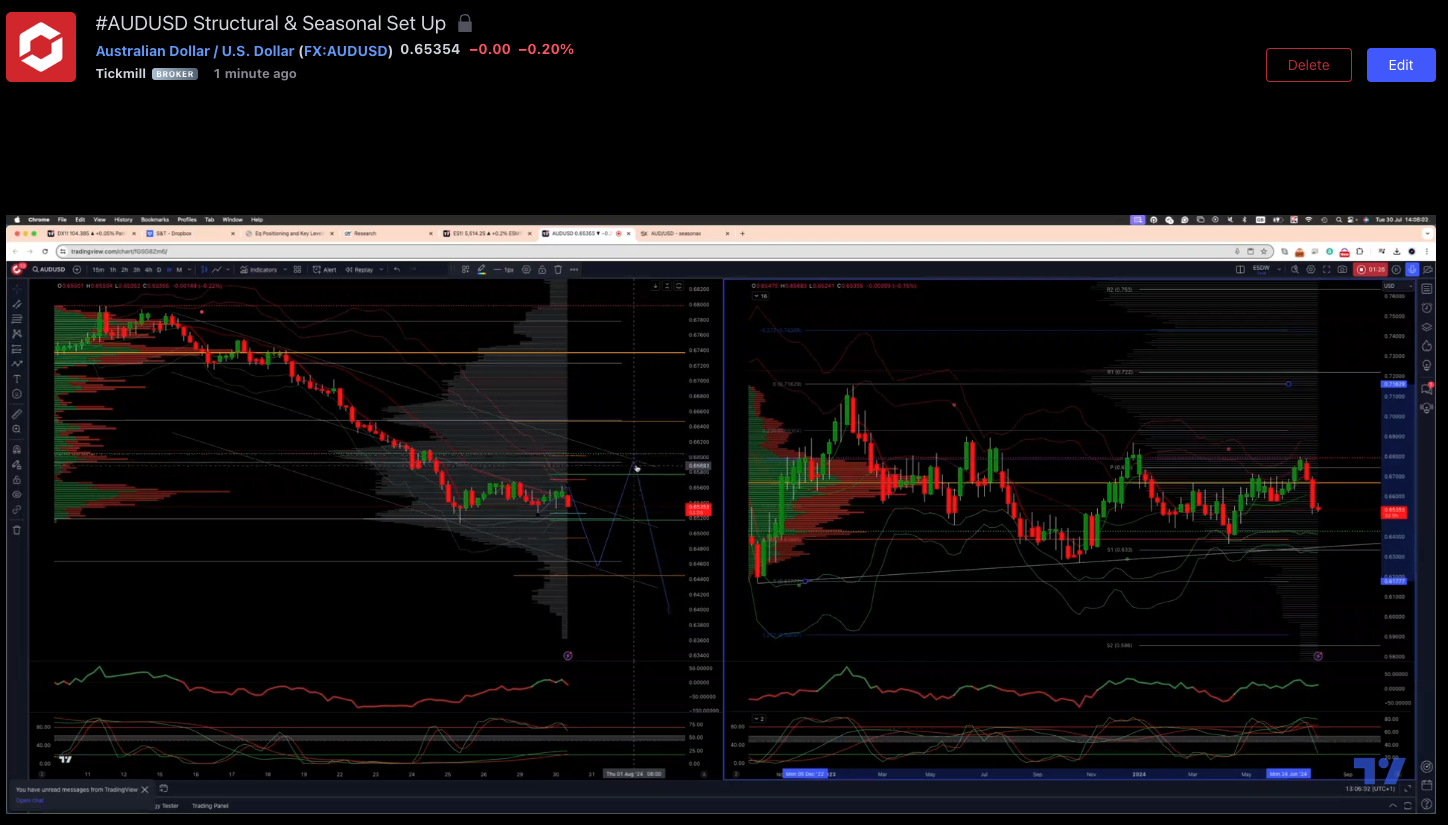The image size is (1448, 825).
Task: Open the ESDW layout name dropdown
Action: click(1279, 269)
